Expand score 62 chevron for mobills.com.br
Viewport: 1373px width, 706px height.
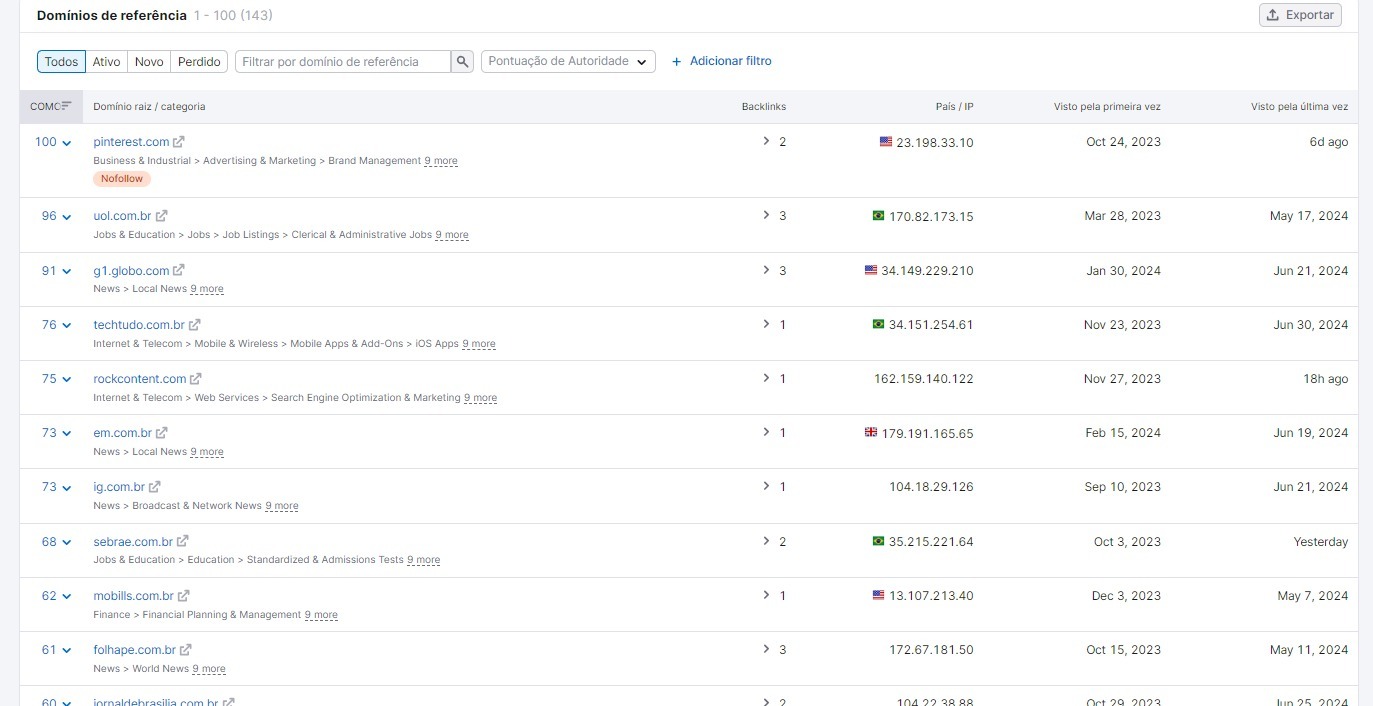pyautogui.click(x=67, y=597)
